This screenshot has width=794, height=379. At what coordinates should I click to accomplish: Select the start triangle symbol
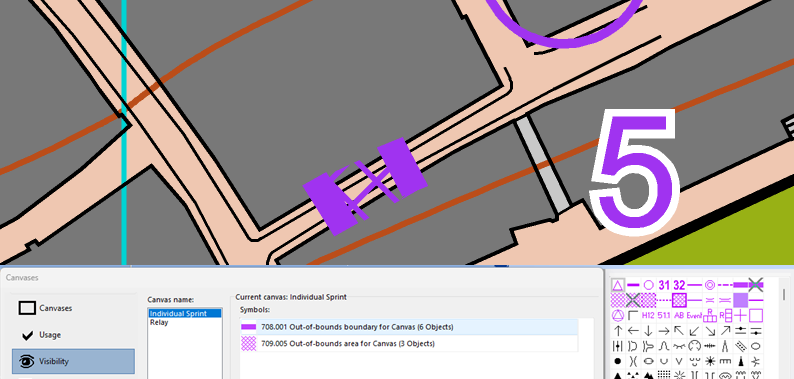617,285
